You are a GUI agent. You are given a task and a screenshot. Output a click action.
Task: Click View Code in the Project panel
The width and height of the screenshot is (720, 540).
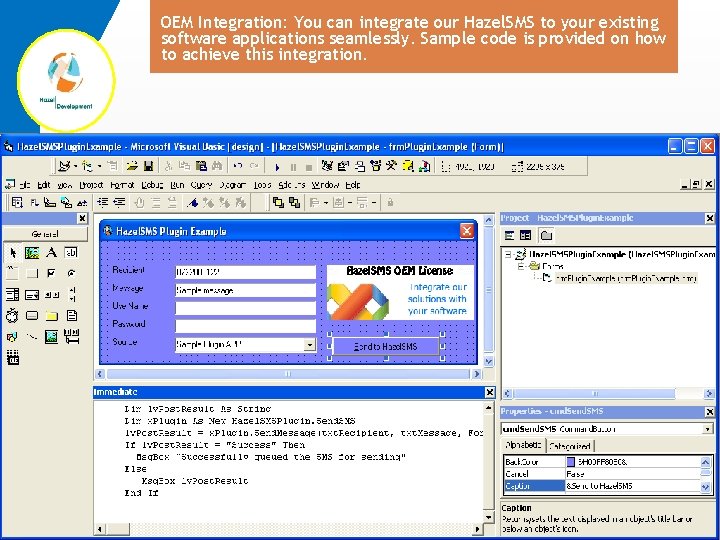pyautogui.click(x=510, y=236)
